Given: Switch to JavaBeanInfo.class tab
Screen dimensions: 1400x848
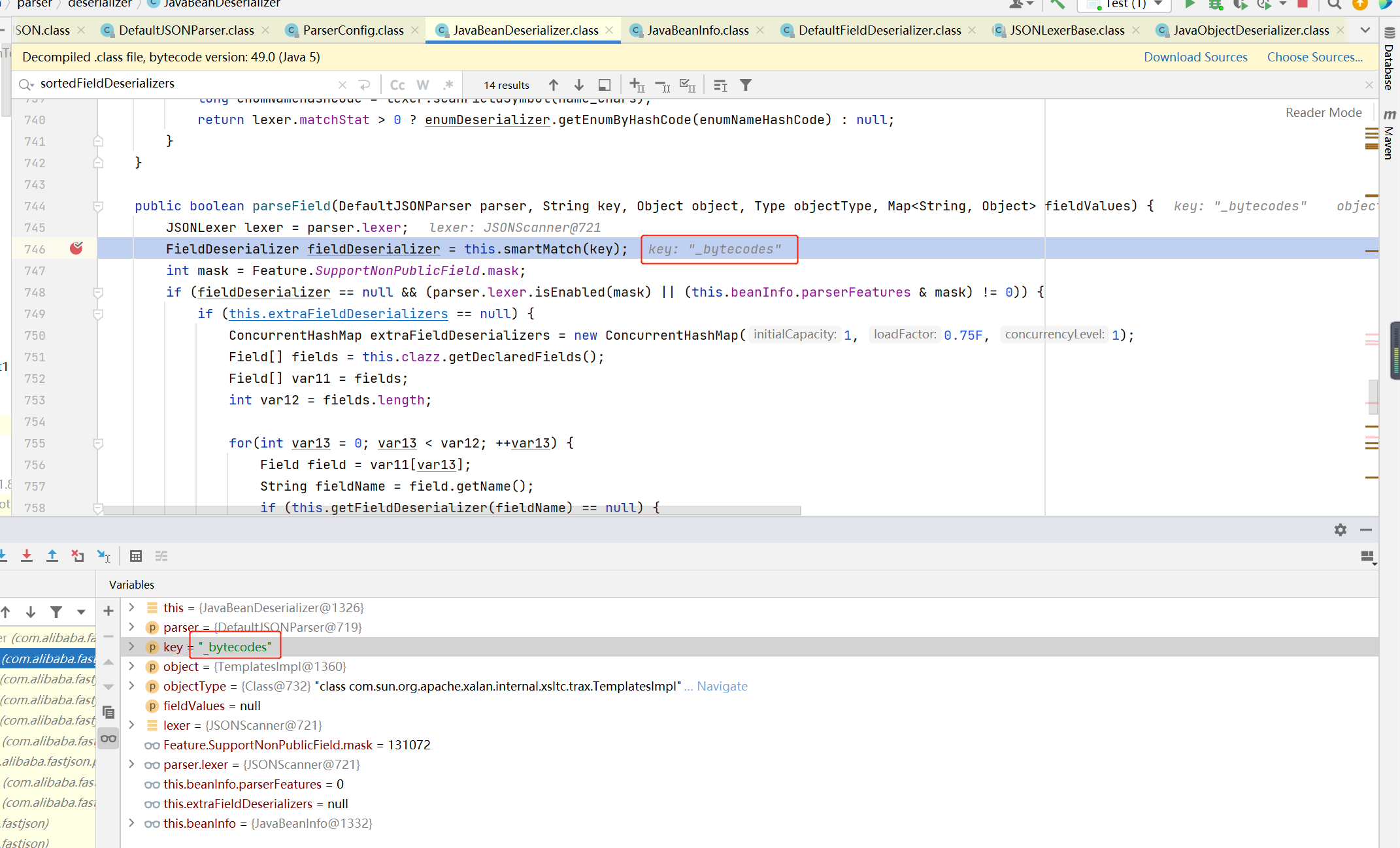Looking at the screenshot, I should 697,30.
